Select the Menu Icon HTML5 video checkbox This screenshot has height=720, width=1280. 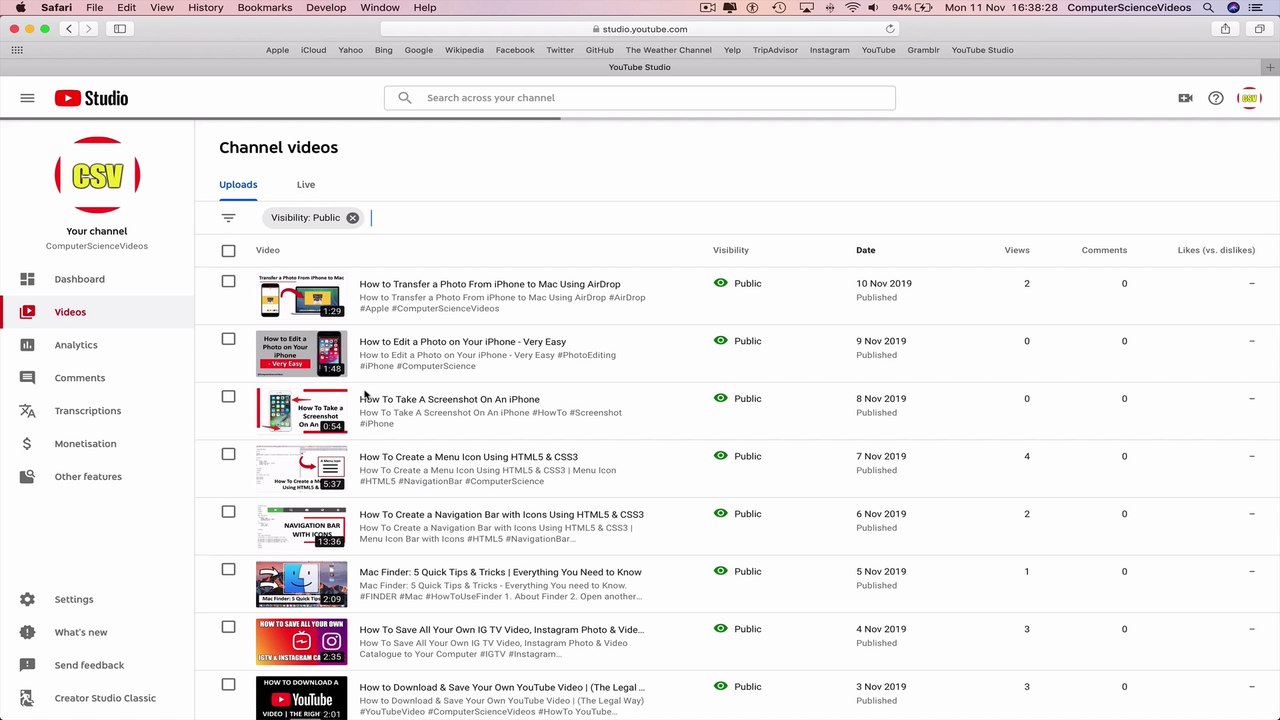(228, 454)
